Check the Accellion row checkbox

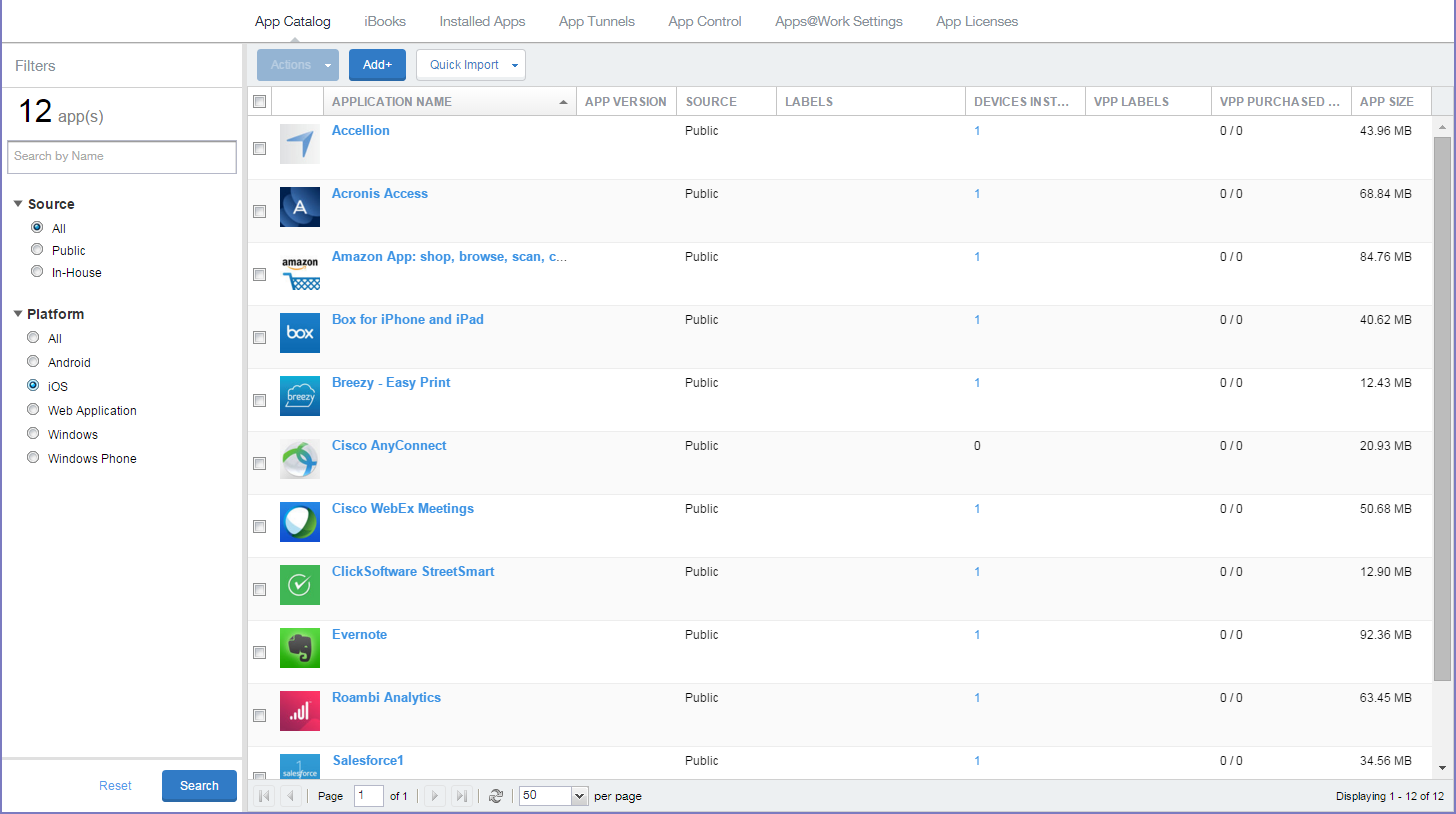[260, 148]
